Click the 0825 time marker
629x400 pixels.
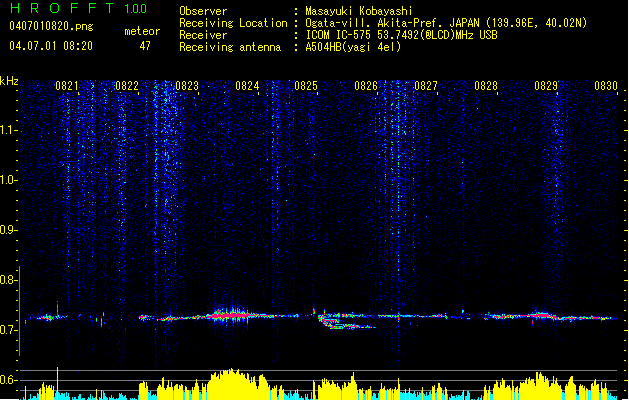306,86
